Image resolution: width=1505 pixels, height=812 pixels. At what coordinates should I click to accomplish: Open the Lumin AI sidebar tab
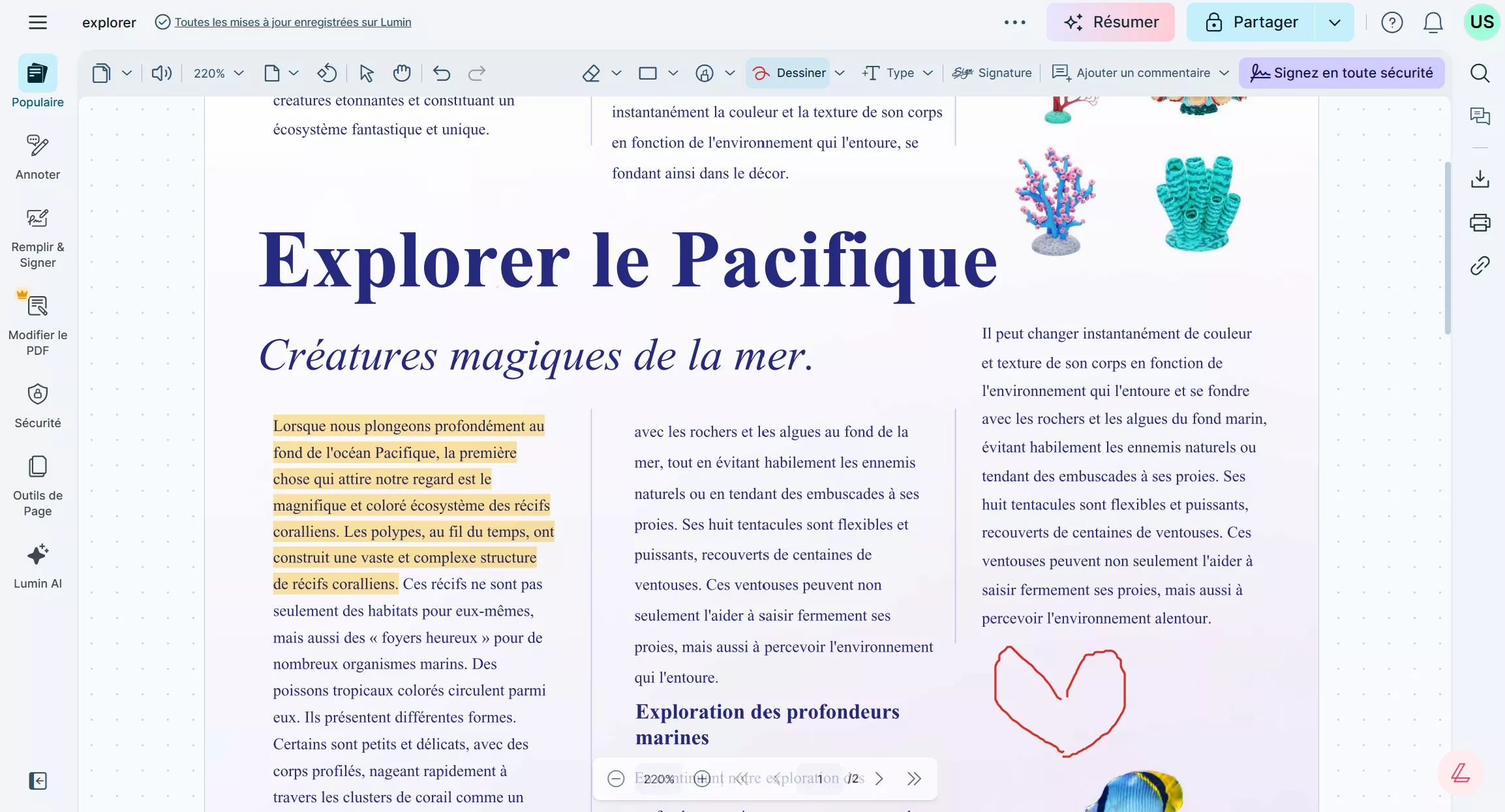click(x=37, y=565)
